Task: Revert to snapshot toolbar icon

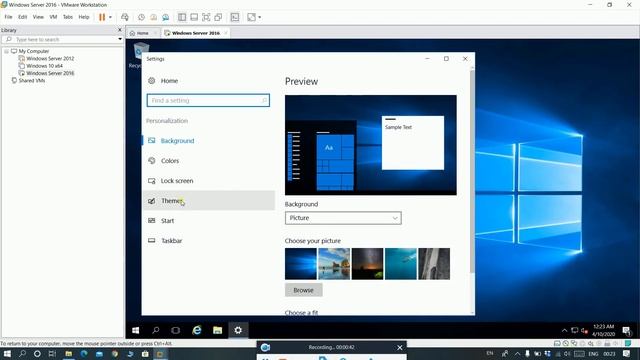Action: coord(153,17)
